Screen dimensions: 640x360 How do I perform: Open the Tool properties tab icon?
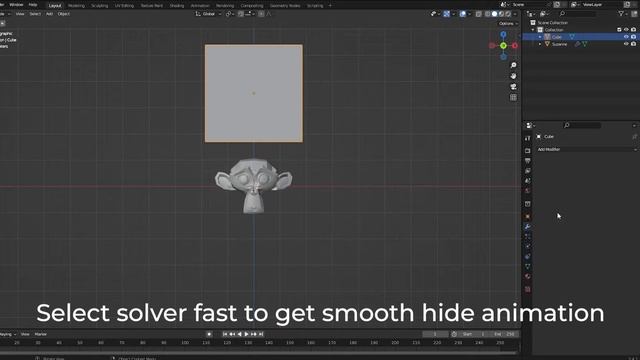click(x=527, y=138)
